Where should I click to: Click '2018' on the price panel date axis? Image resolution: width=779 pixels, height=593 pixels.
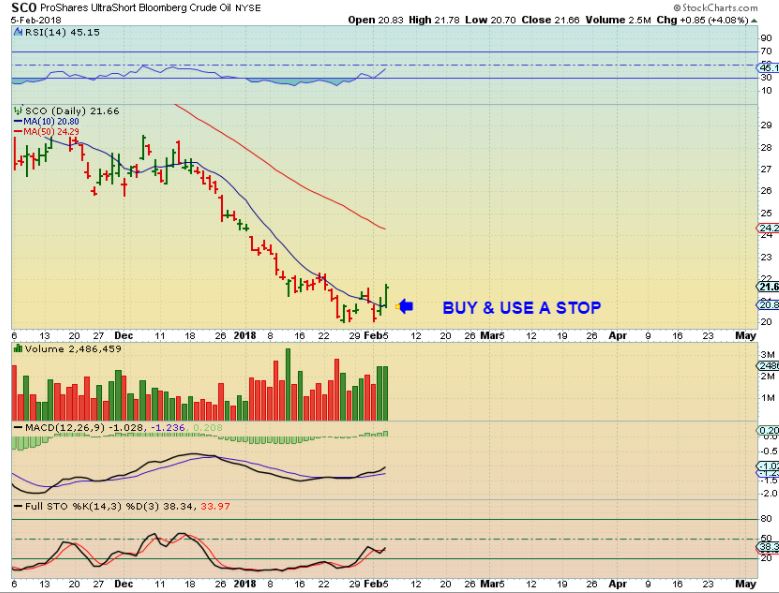pos(244,336)
